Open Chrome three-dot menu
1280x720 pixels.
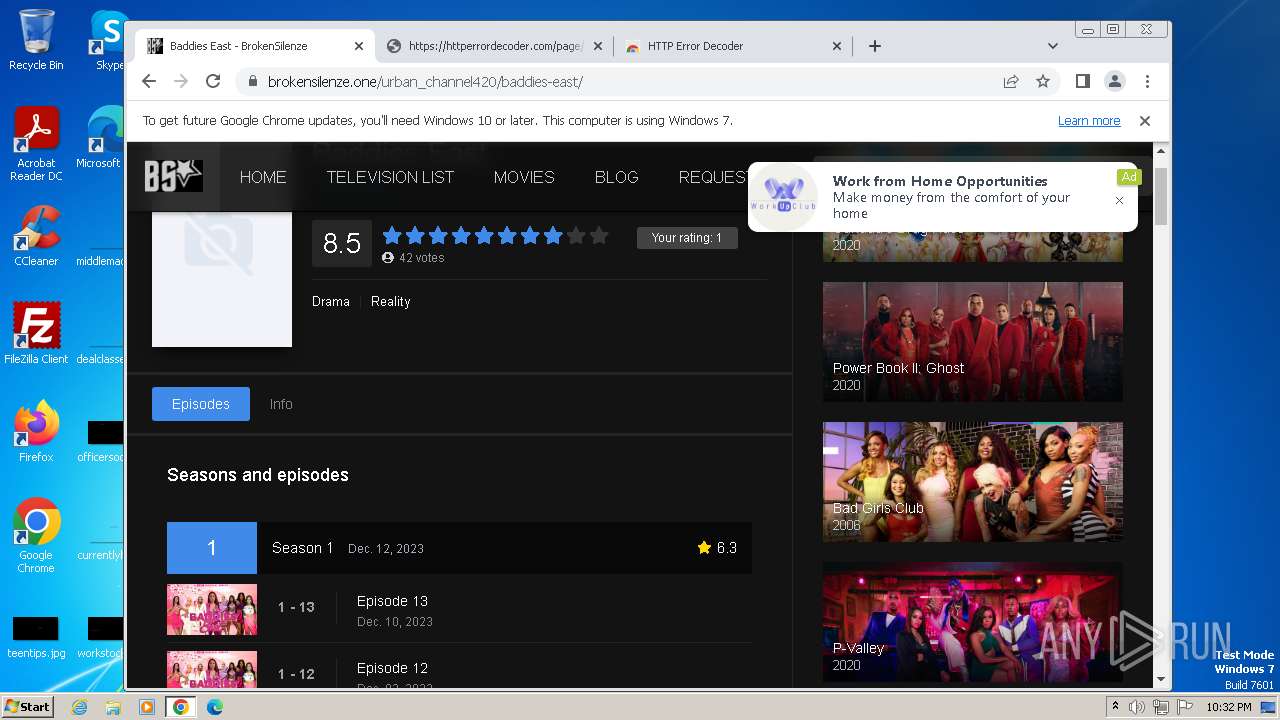[x=1147, y=81]
